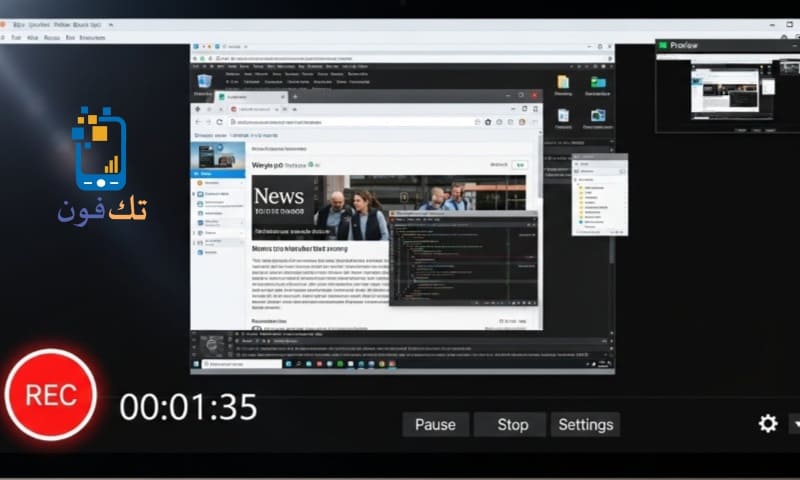Click the green button right of page title
Viewport: 800px width, 480px height.
(x=520, y=165)
